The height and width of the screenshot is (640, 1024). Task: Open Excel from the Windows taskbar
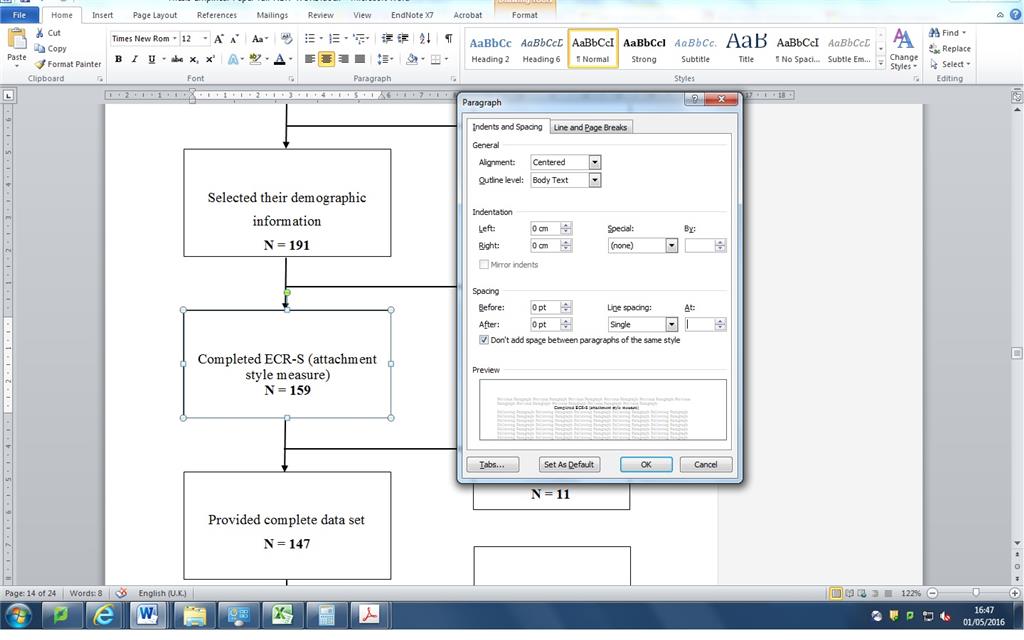[x=282, y=615]
